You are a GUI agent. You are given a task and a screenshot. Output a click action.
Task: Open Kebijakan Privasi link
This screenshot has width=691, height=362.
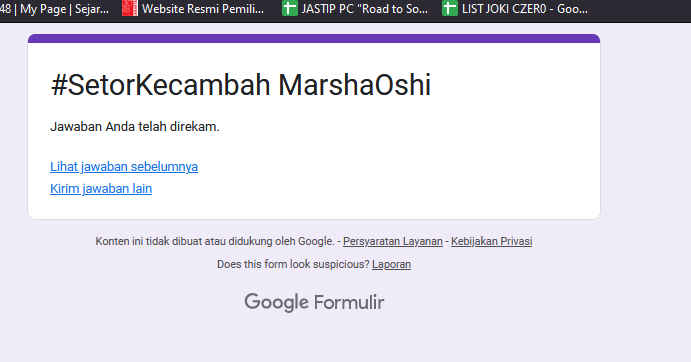[491, 241]
